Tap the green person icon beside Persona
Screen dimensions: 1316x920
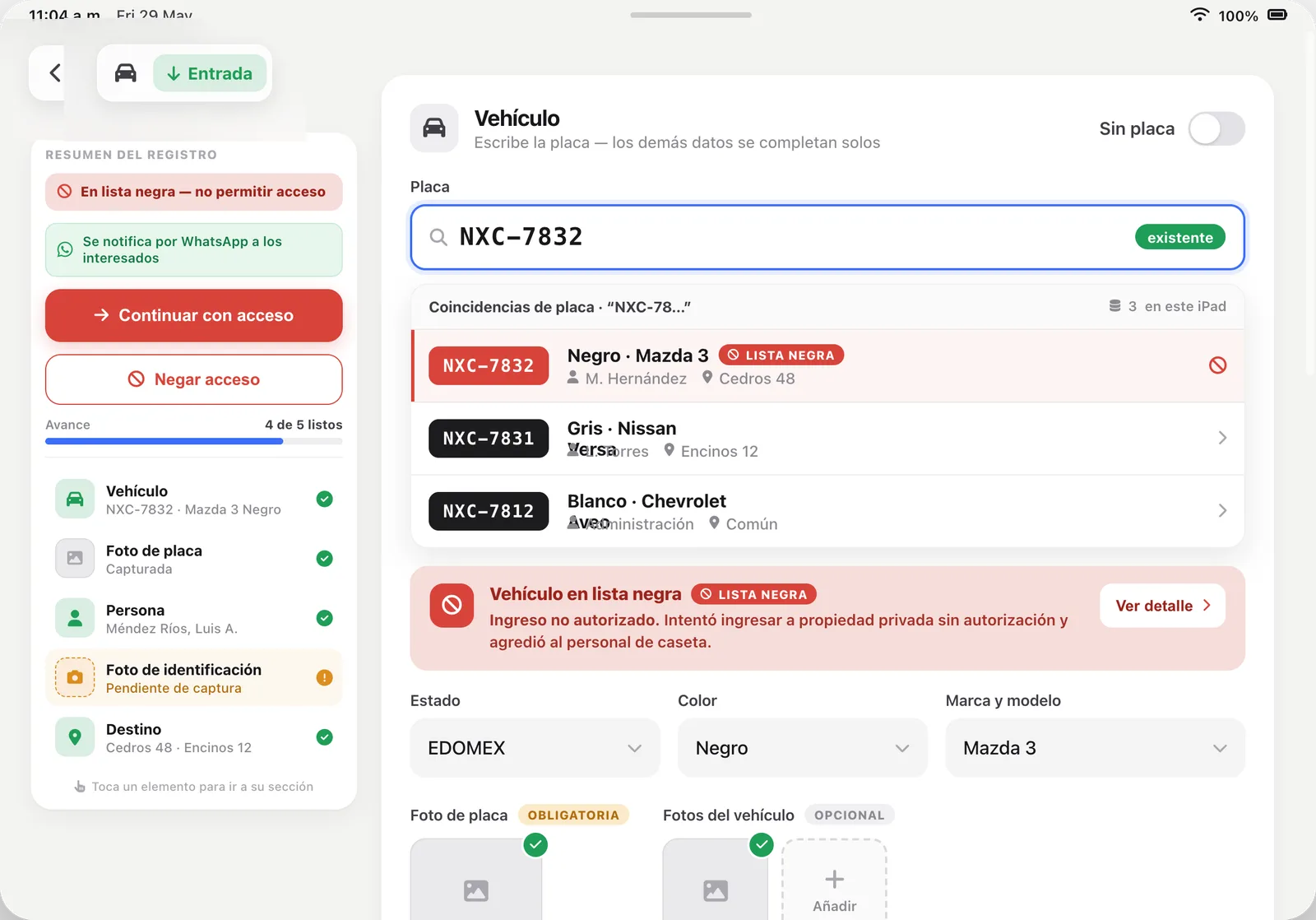tap(75, 618)
